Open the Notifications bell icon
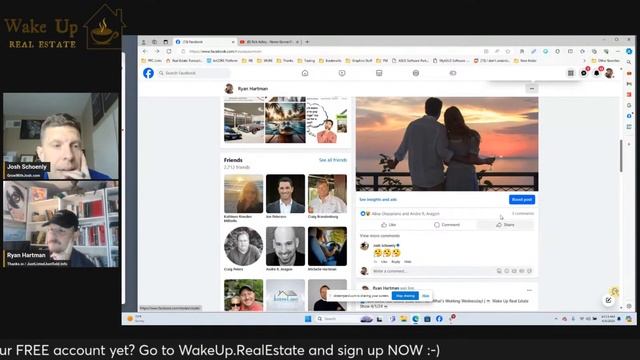Screen dimensions: 640x360 click(596, 73)
